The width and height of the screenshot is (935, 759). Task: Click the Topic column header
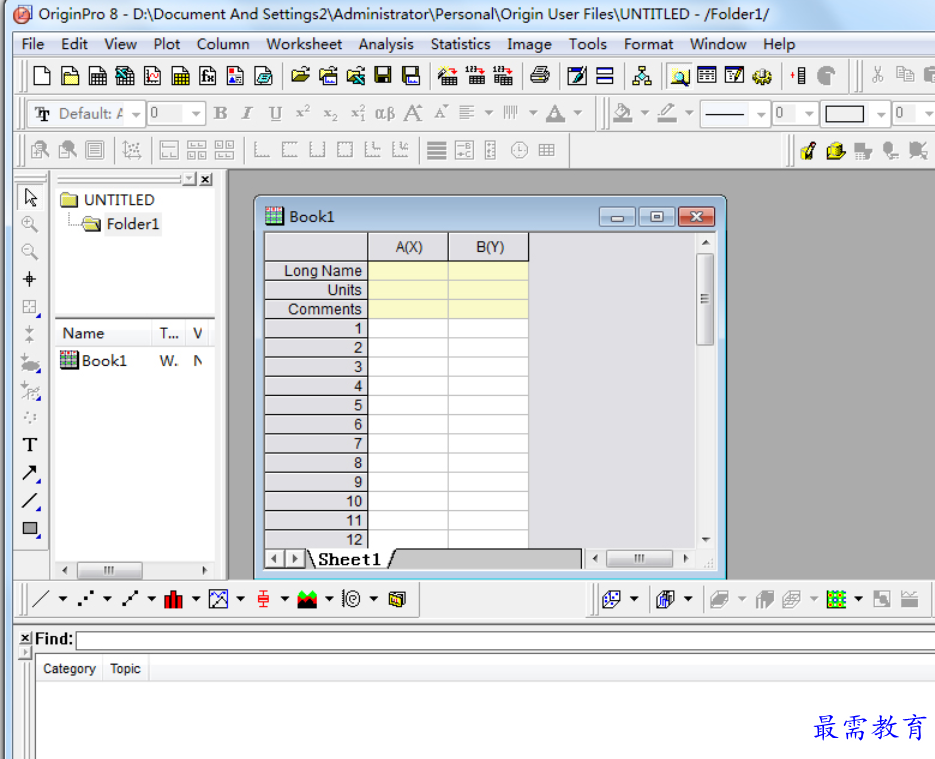[x=125, y=668]
